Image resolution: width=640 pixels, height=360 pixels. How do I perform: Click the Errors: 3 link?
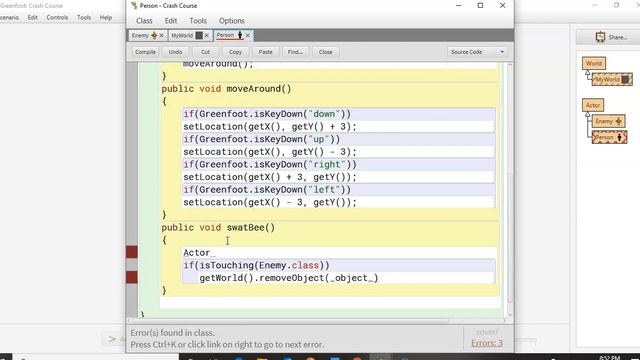point(487,343)
